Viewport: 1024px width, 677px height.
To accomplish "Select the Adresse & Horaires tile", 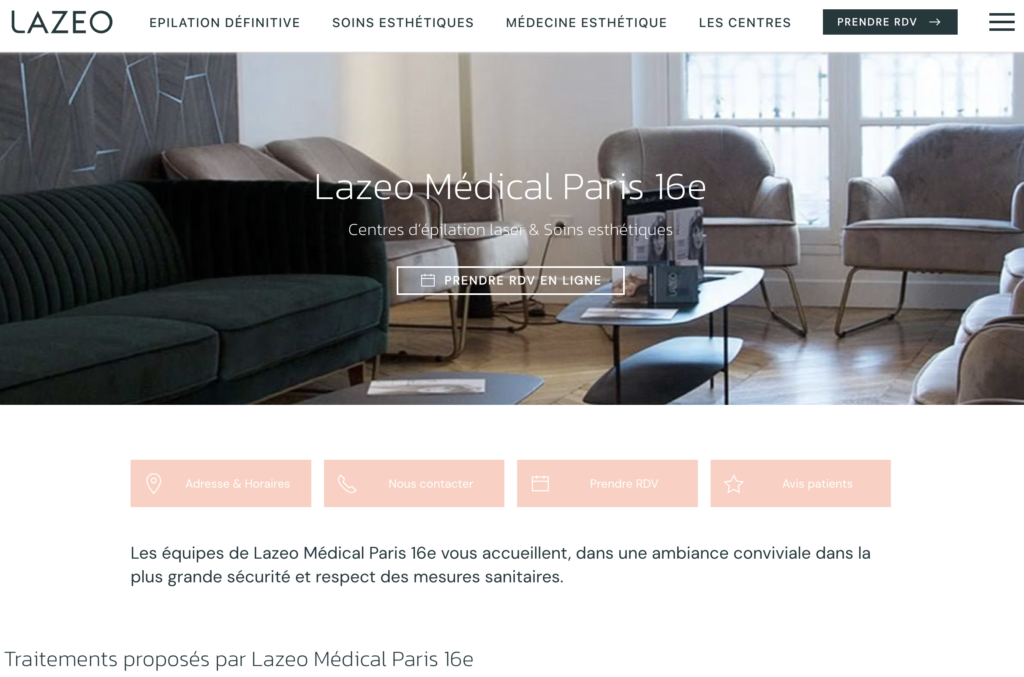I will (x=221, y=484).
